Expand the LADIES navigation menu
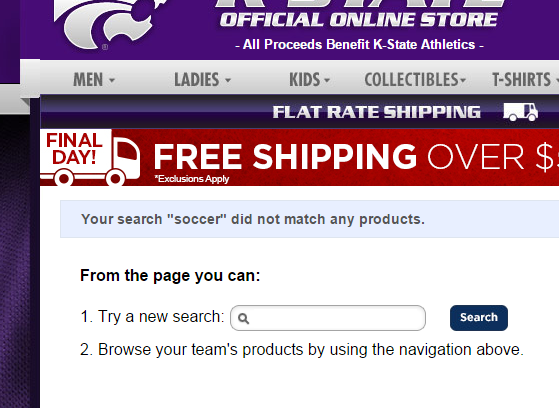The width and height of the screenshot is (559, 408). (x=202, y=80)
